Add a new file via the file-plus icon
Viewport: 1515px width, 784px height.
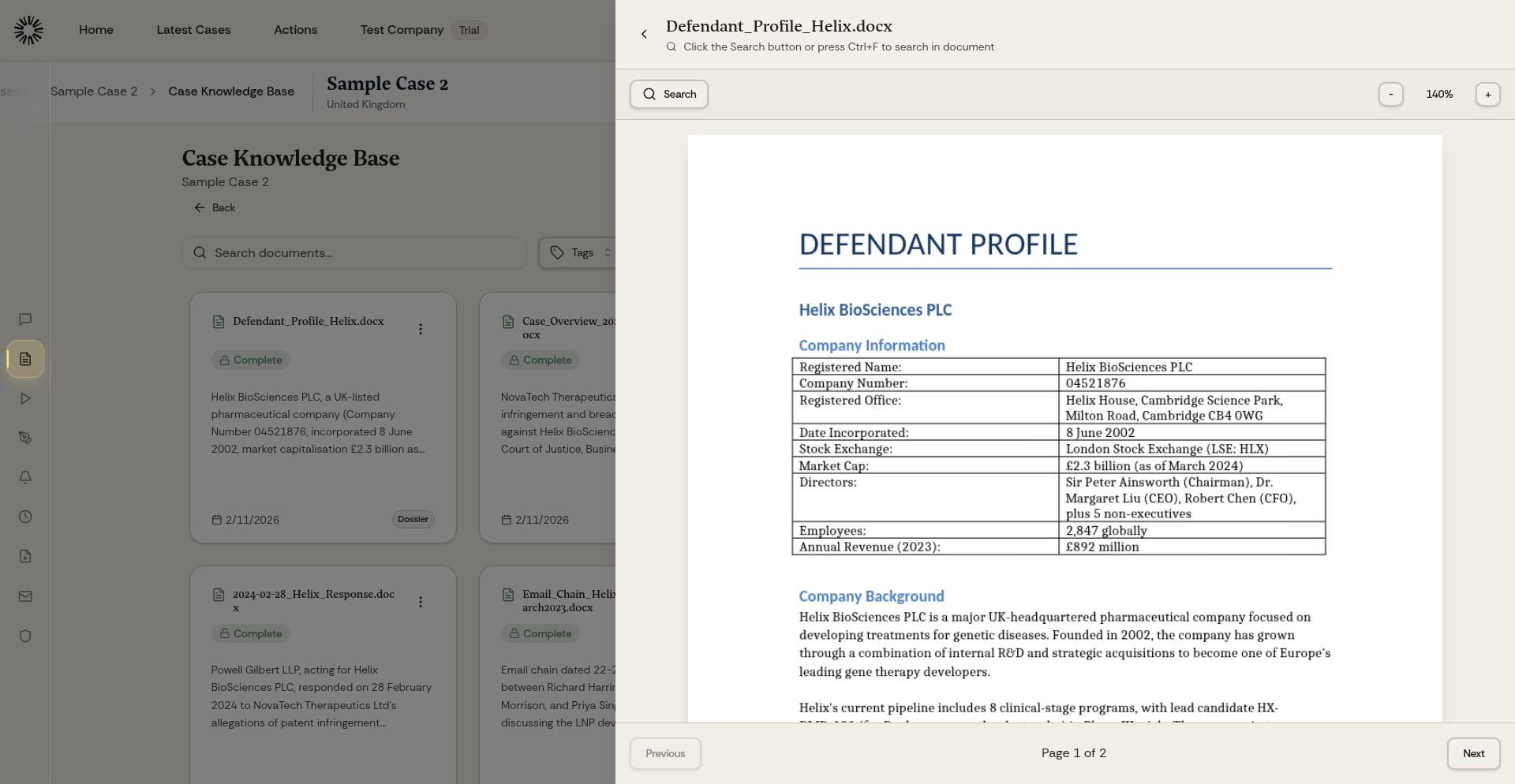(x=25, y=556)
